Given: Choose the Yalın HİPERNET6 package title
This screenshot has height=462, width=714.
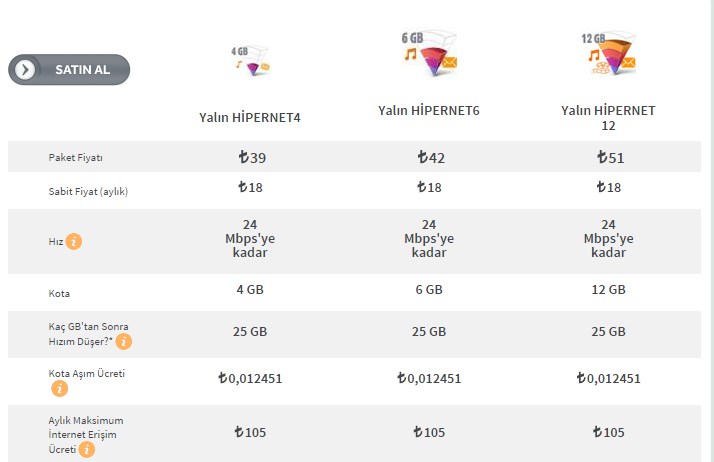Looking at the screenshot, I should coord(429,110).
